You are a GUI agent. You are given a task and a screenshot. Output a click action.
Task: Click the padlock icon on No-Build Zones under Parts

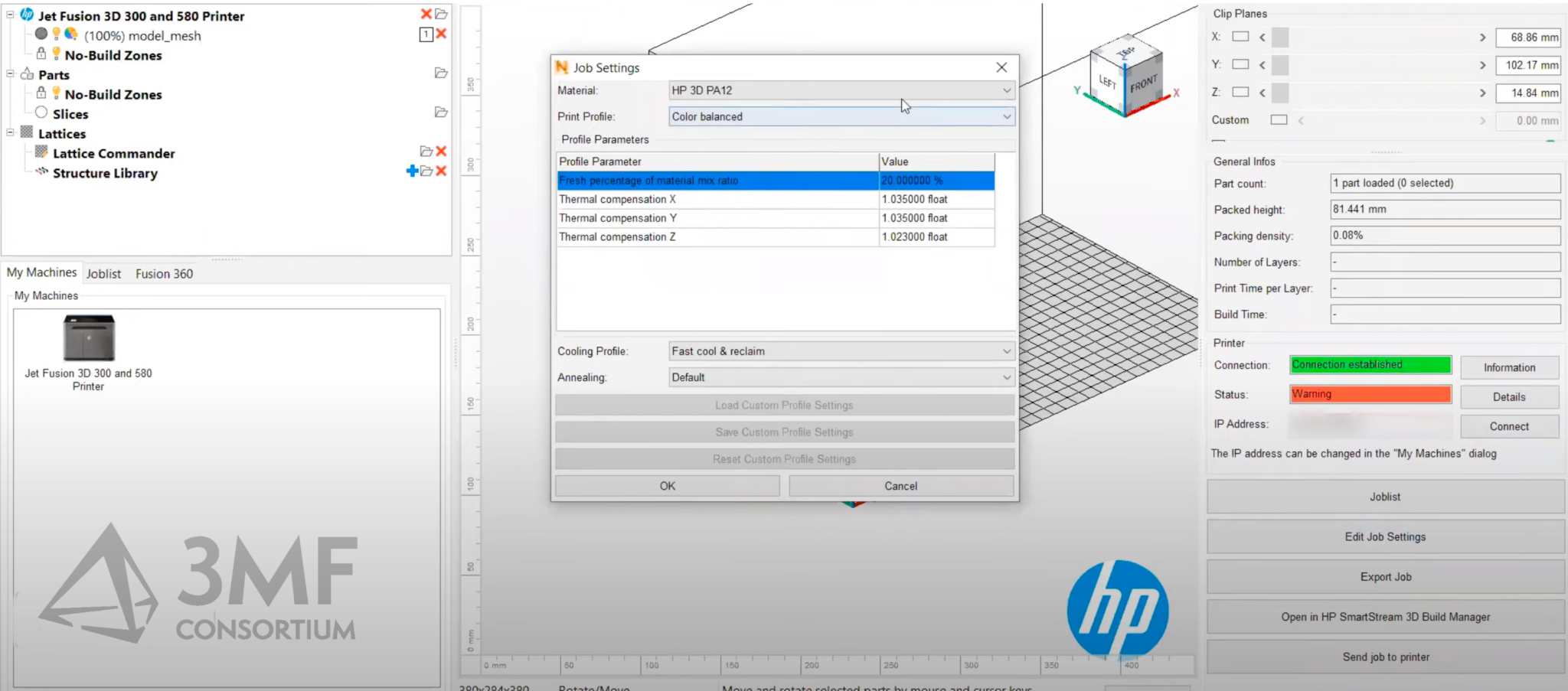coord(41,93)
